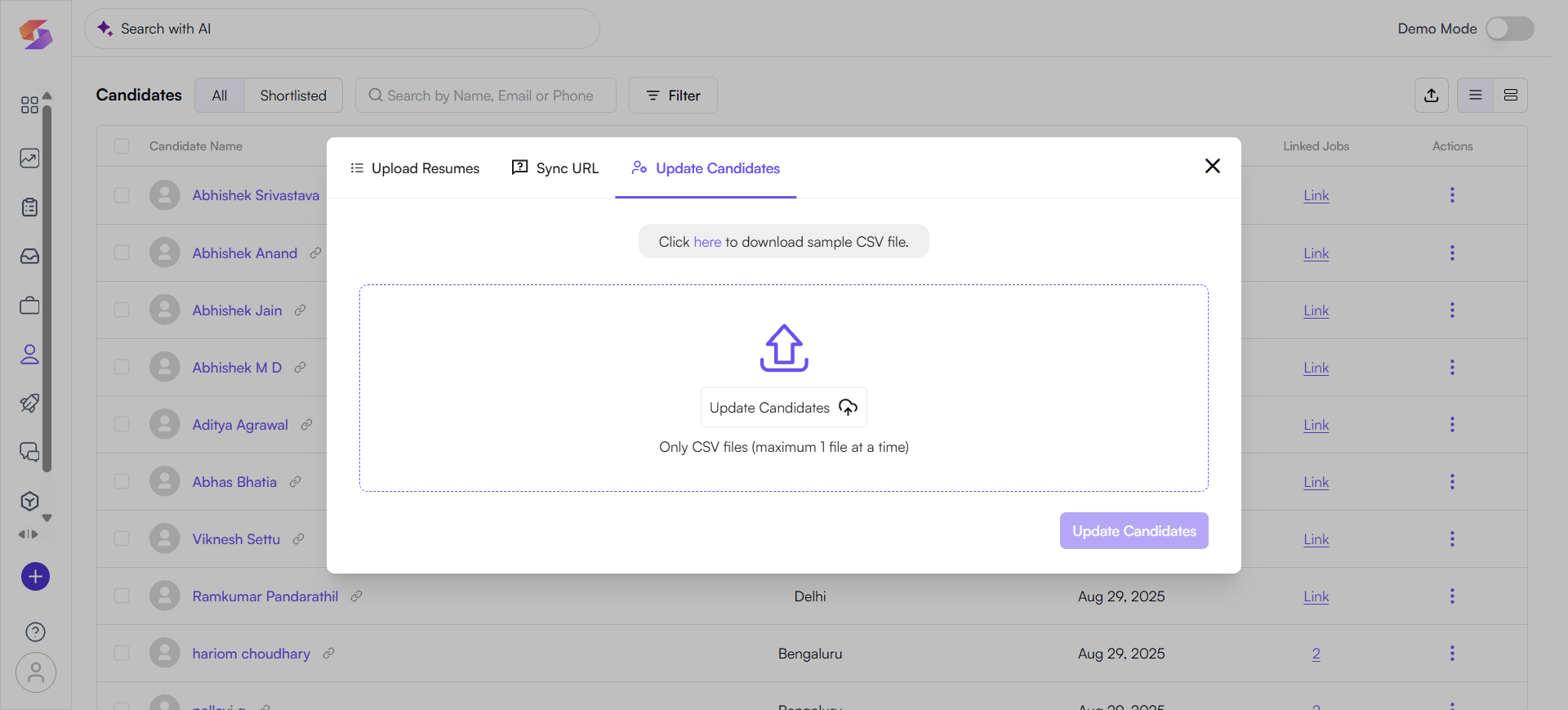This screenshot has width=1568, height=710.
Task: Open actions menu for Ramkumar Pandarathil
Action: [x=1452, y=596]
